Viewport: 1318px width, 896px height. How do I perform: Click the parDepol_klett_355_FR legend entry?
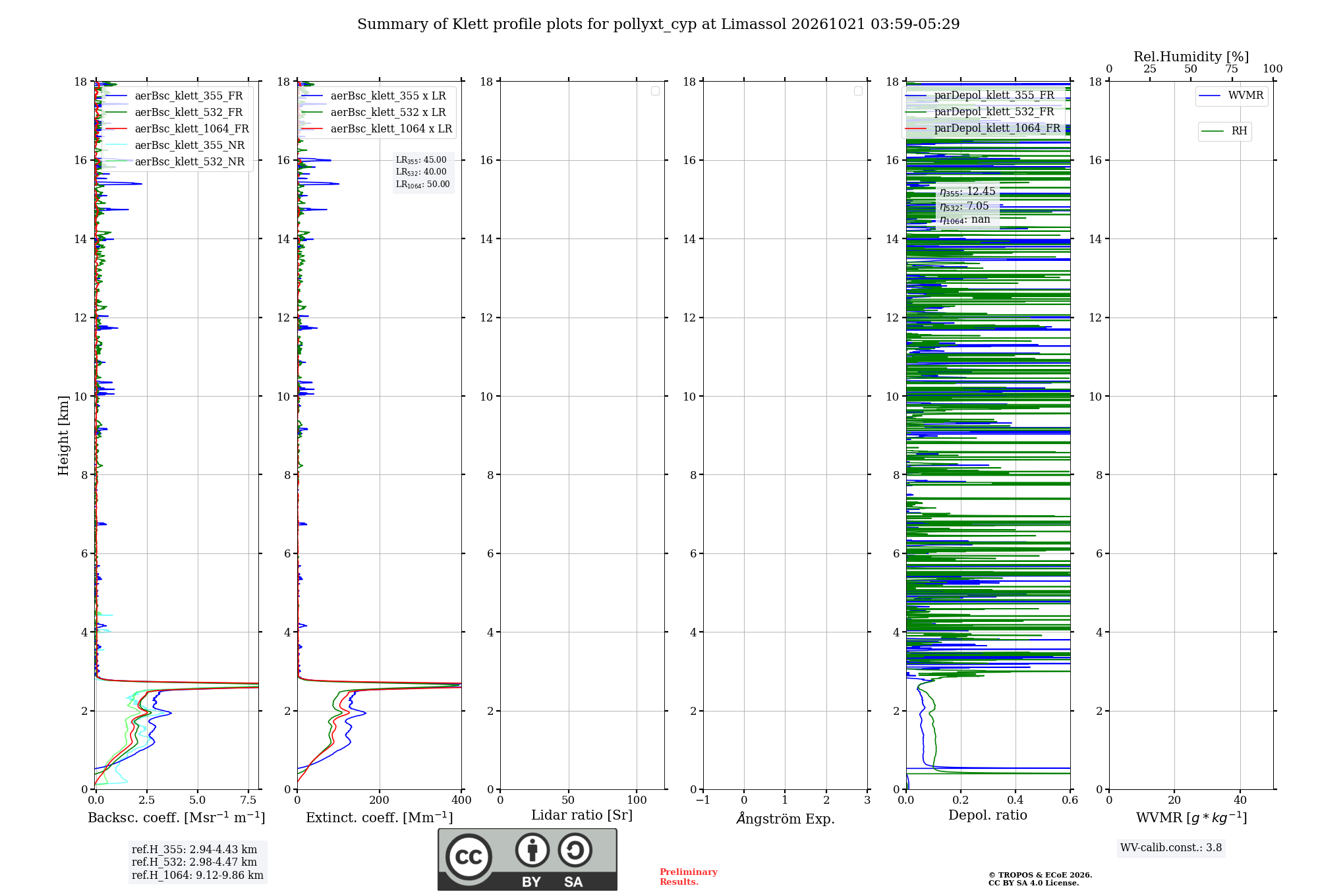tap(981, 96)
